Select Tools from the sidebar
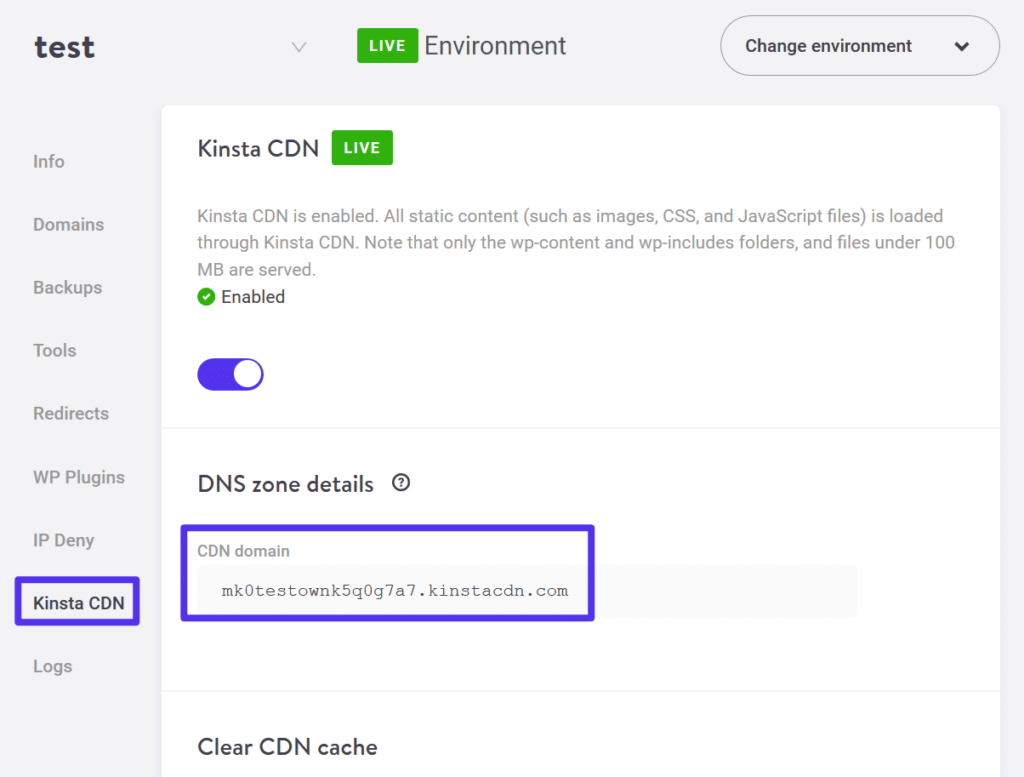The width and height of the screenshot is (1024, 777). coord(54,350)
